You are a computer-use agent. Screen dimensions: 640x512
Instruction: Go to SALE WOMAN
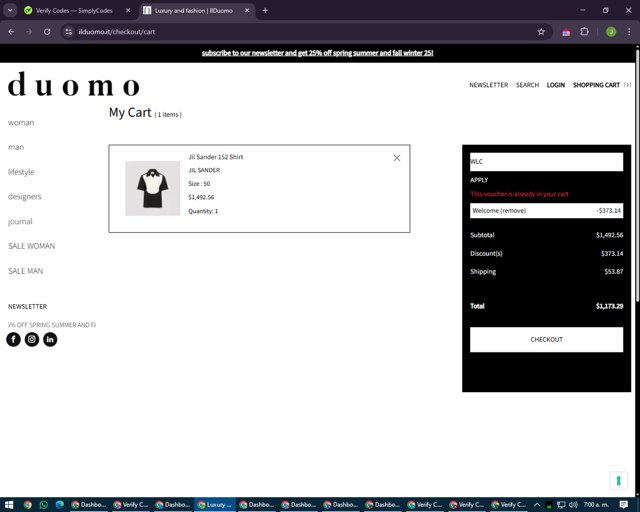pos(31,246)
